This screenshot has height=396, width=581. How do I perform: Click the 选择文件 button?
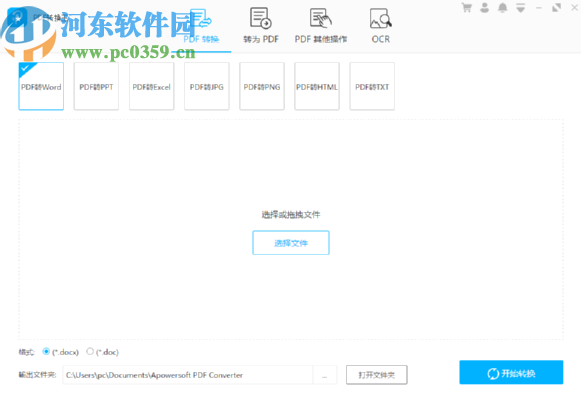291,243
